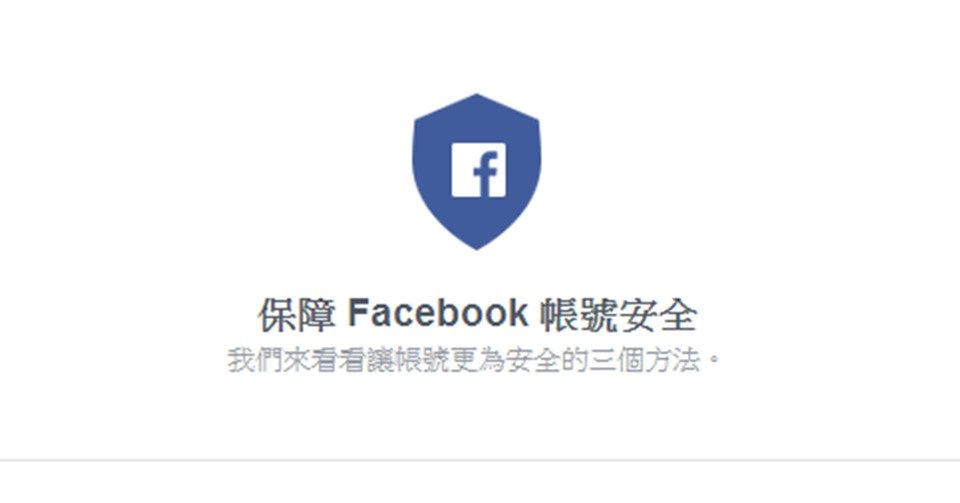Click the white Facebook f logo
960x503 pixels.
479,170
